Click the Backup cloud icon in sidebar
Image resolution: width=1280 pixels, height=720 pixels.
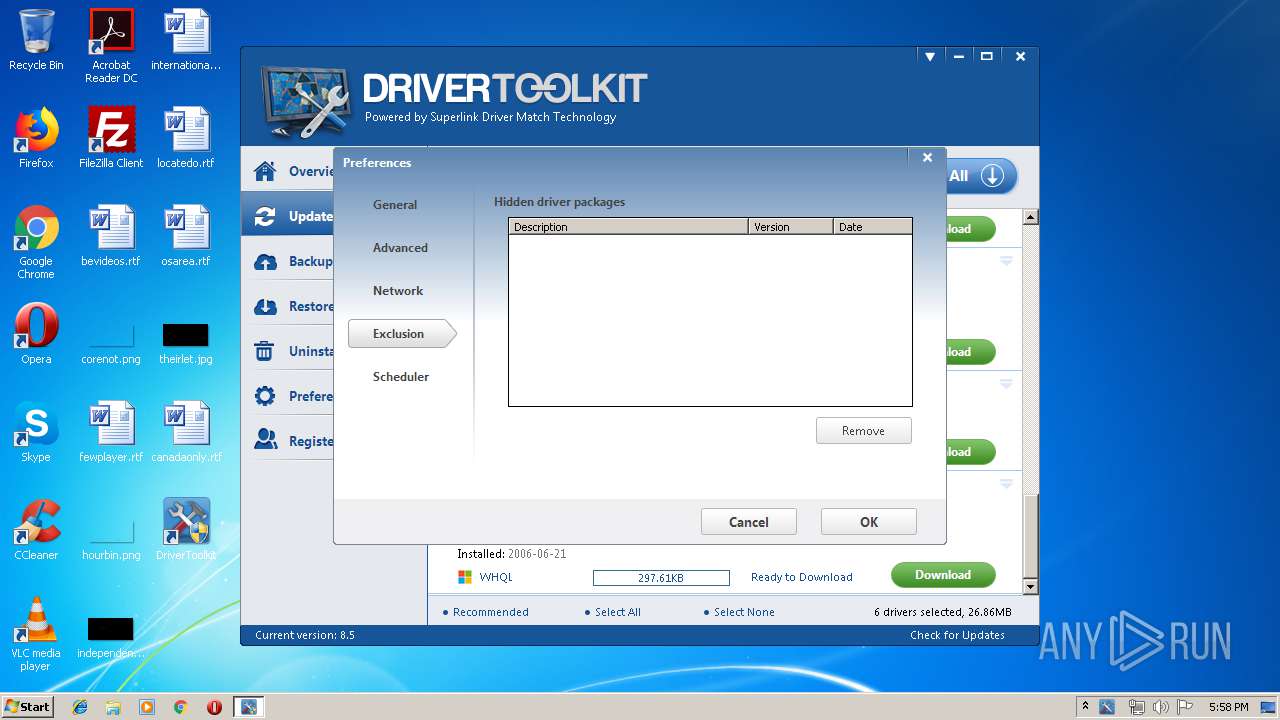[x=265, y=261]
